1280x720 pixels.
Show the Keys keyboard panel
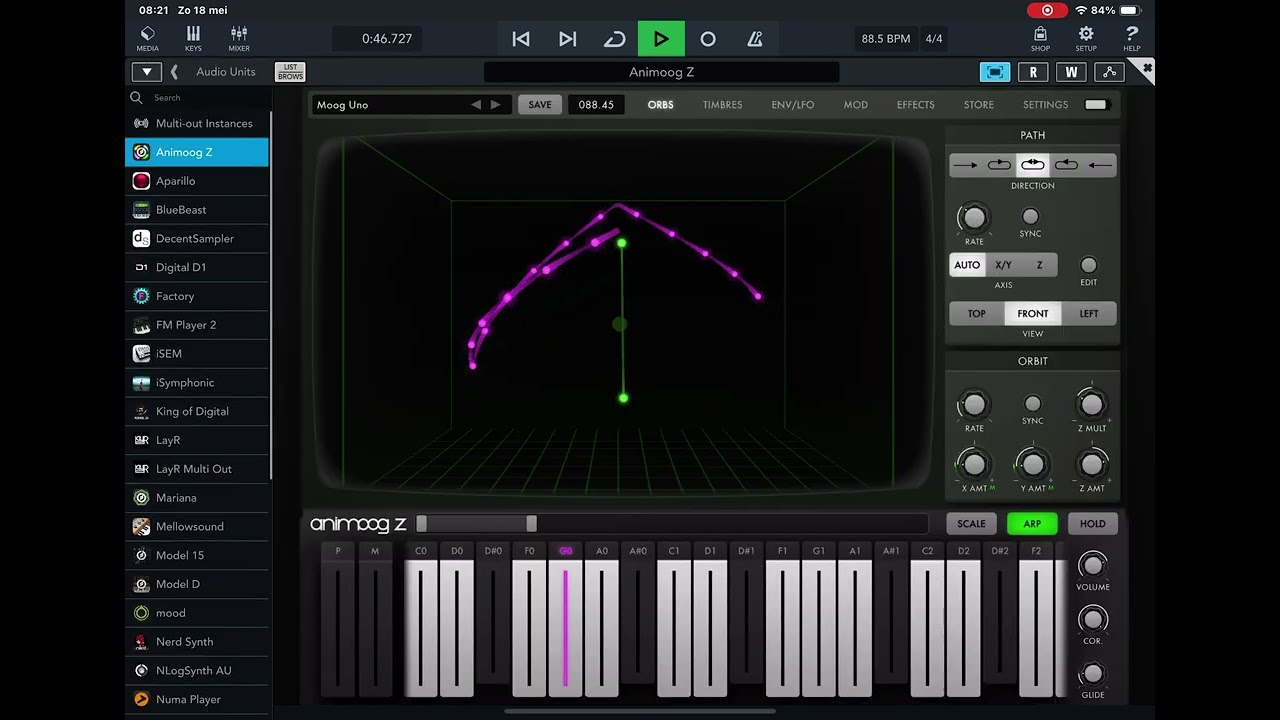[193, 38]
